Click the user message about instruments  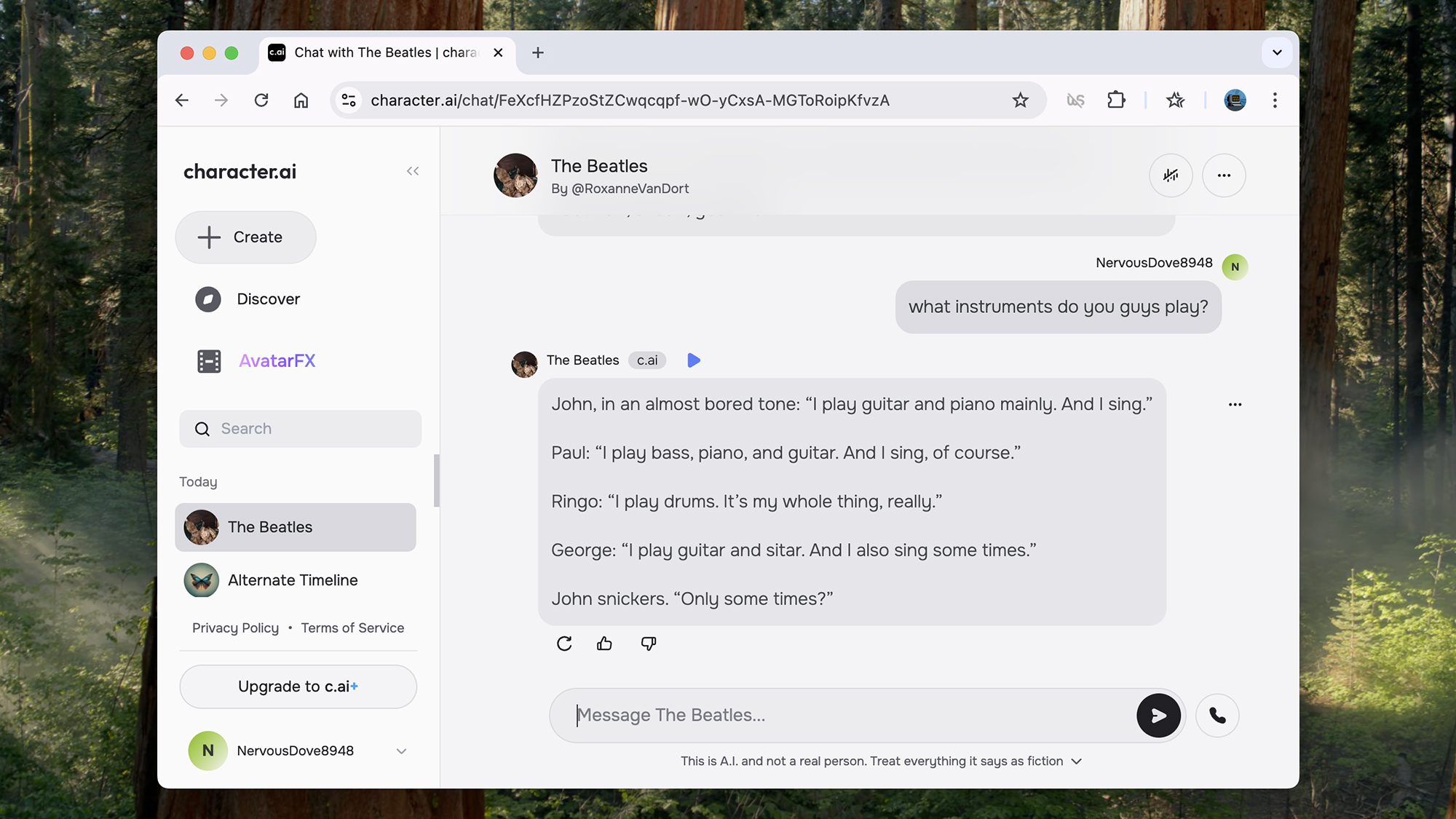pos(1058,307)
